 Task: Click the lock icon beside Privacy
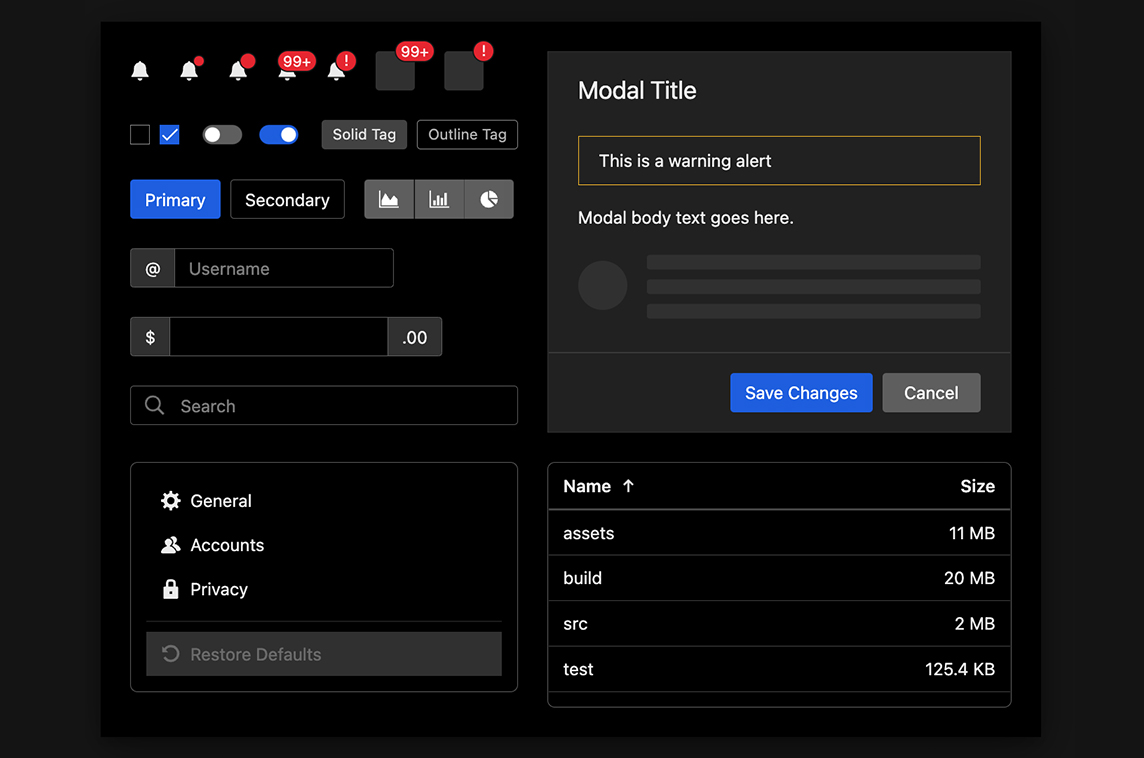(x=171, y=589)
